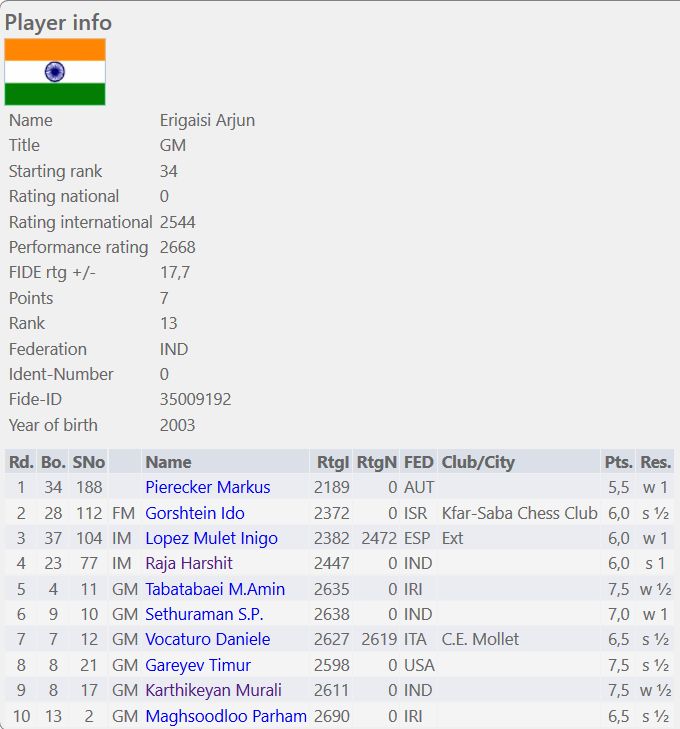Click visited link Karthikeyan Murali
The image size is (680, 729).
[213, 690]
